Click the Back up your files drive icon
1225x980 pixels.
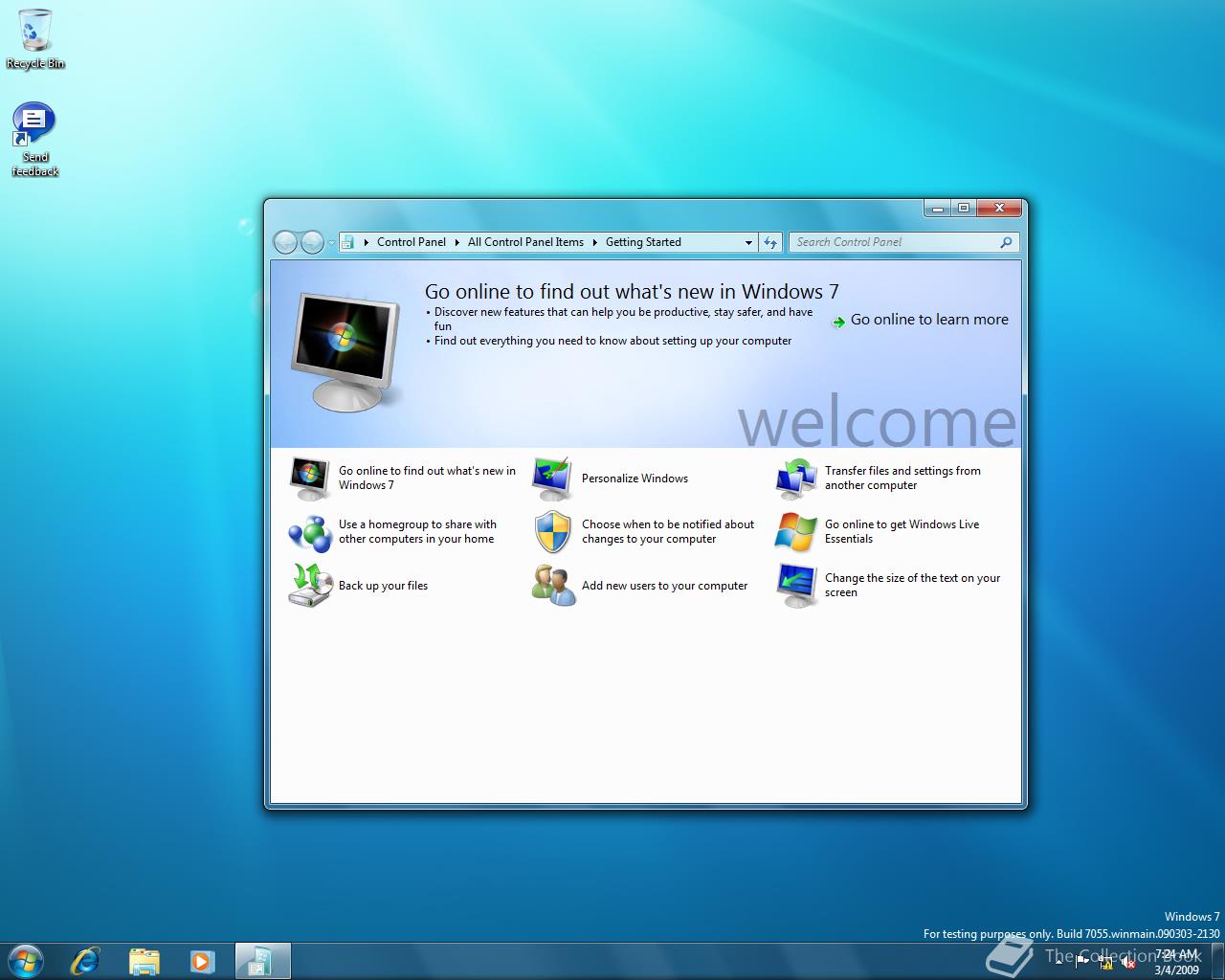pos(310,585)
